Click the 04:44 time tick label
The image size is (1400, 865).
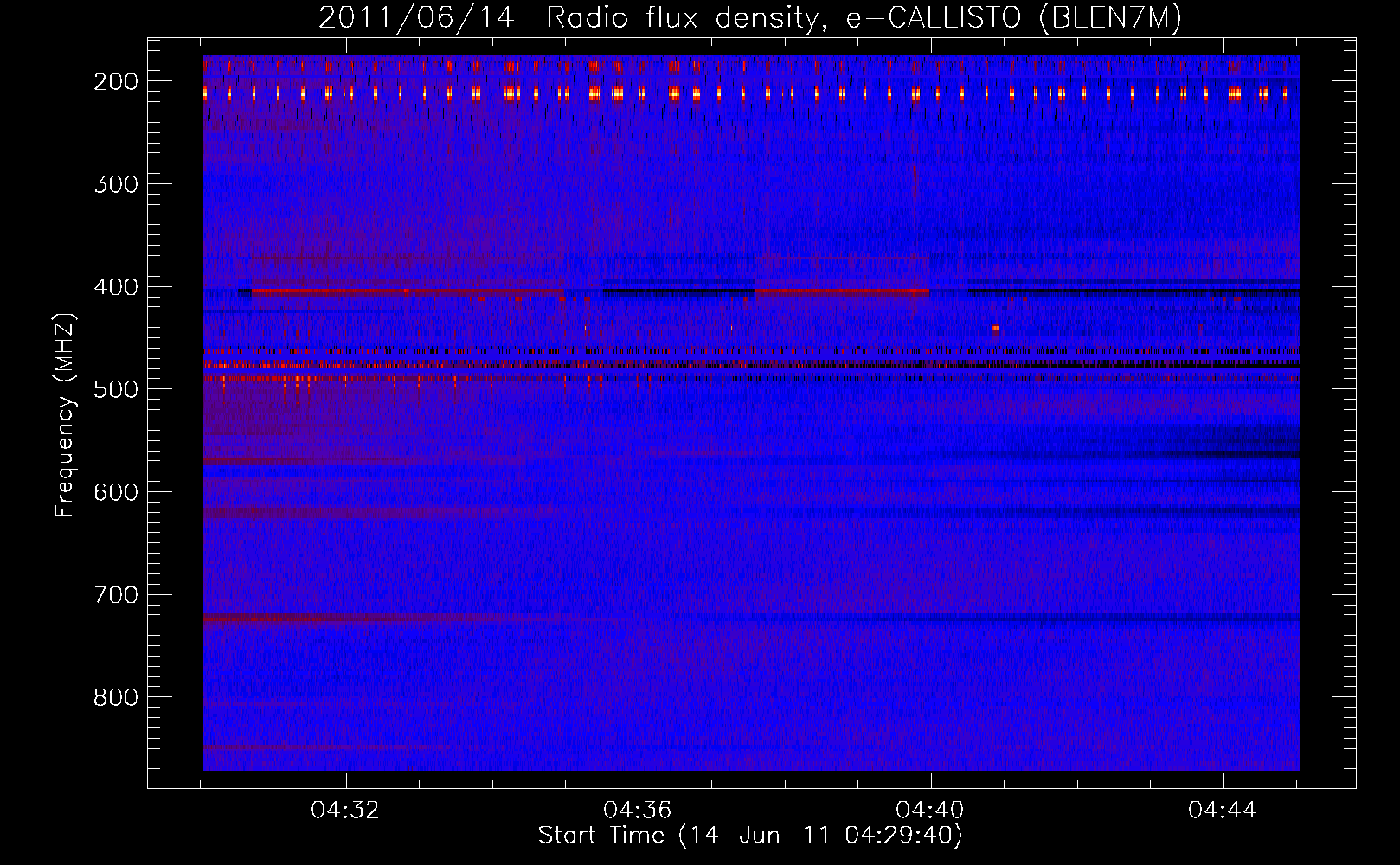(x=1223, y=811)
